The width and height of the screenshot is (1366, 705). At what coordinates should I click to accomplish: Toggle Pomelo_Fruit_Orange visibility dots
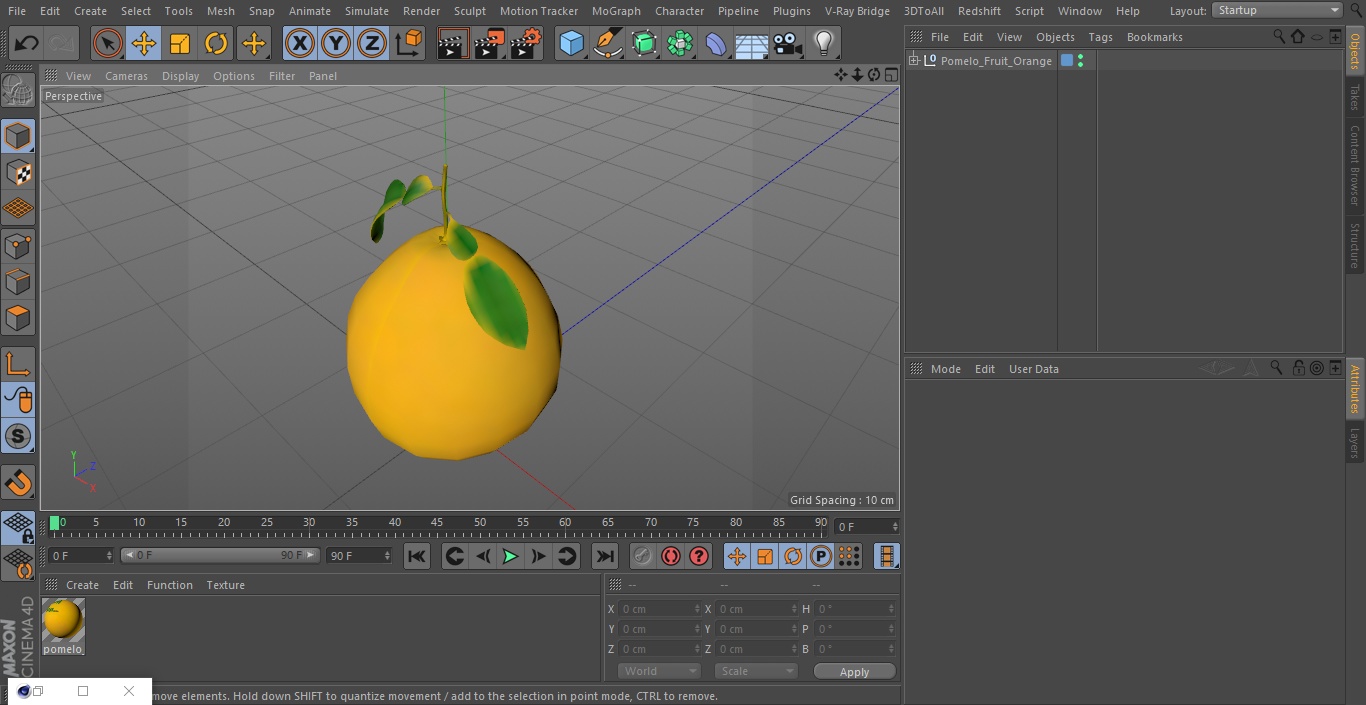tap(1080, 61)
